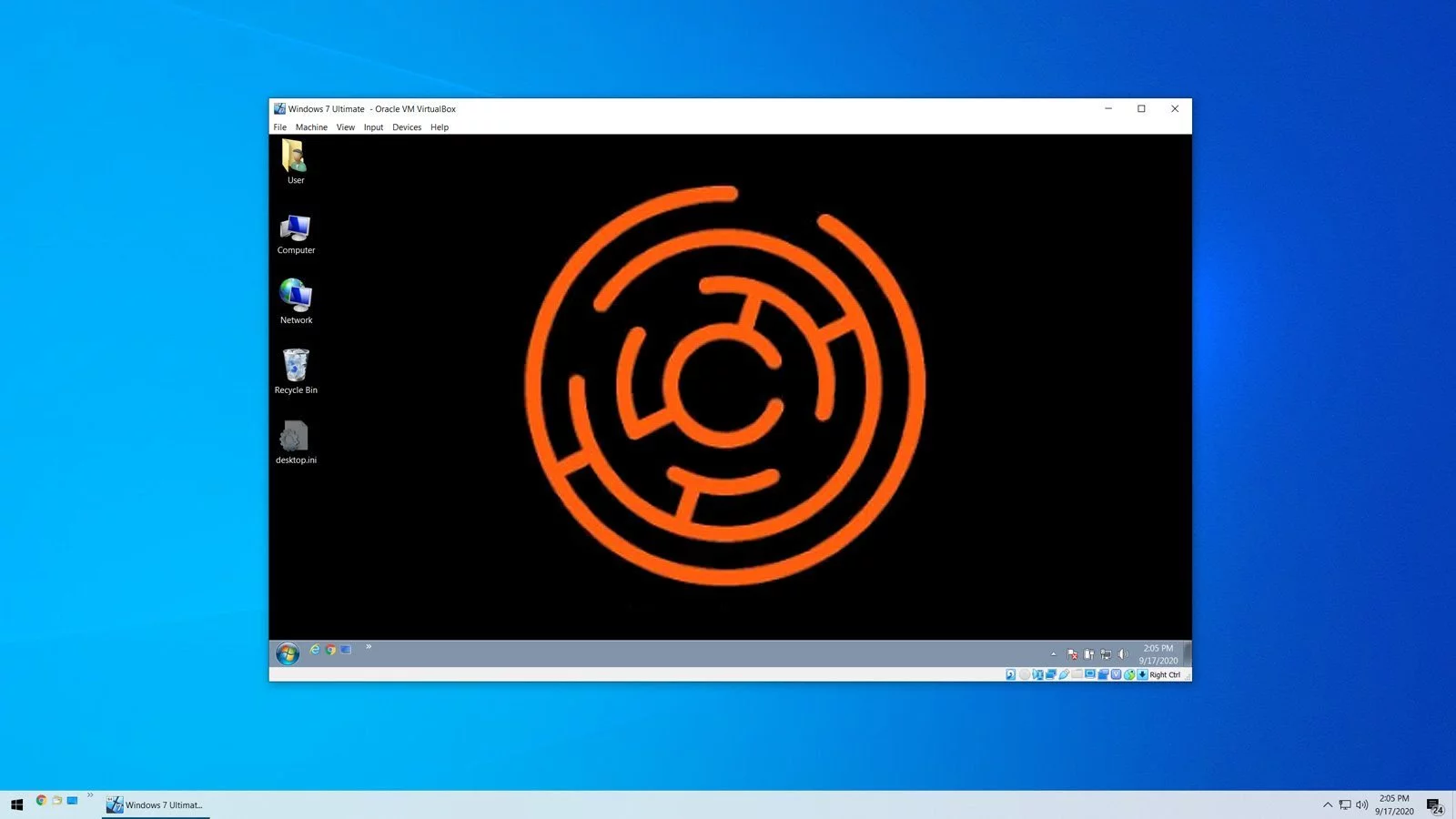
Task: Click the VirtualBox hard disk activity indicator
Action: [x=1010, y=674]
